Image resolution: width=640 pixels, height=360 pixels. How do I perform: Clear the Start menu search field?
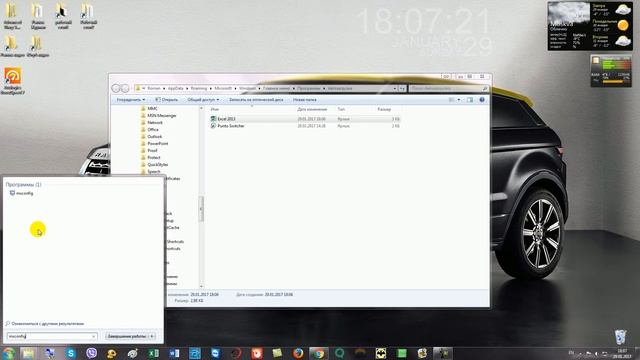(x=94, y=336)
